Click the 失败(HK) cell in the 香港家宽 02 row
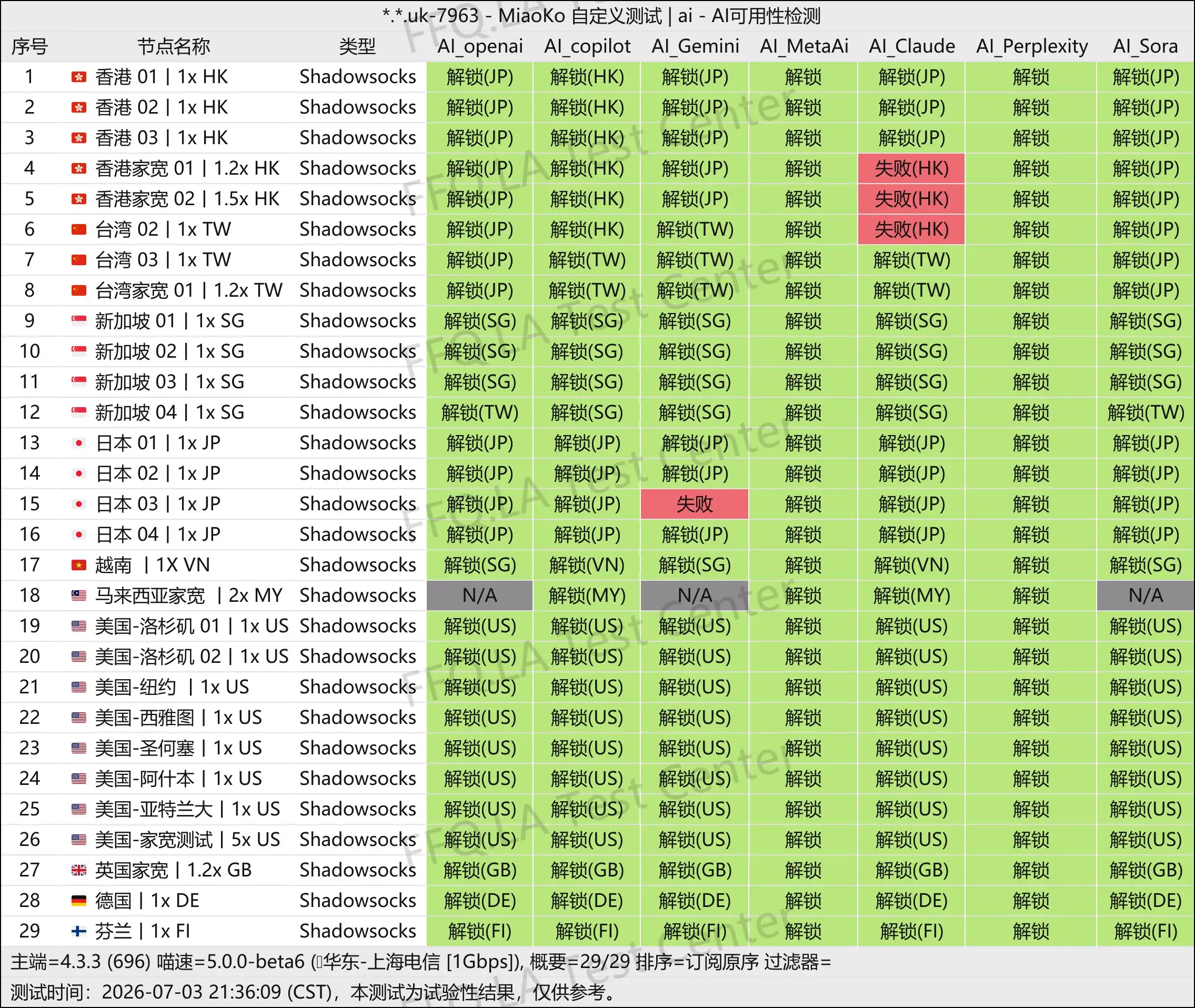This screenshot has width=1195, height=1008. pyautogui.click(x=911, y=199)
